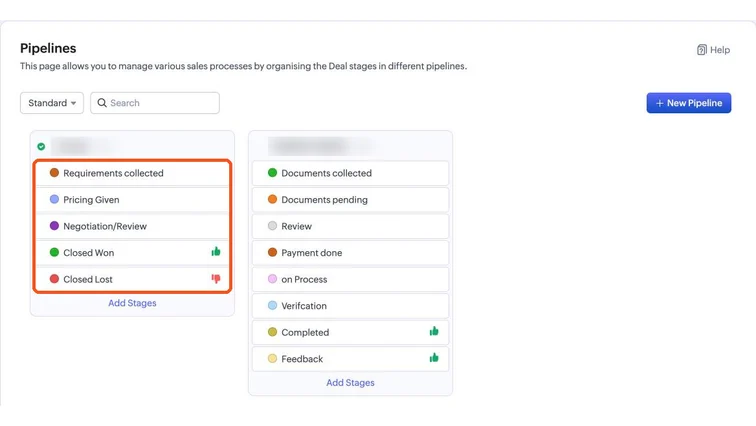Pick the Closed Won green dot

click(x=54, y=252)
